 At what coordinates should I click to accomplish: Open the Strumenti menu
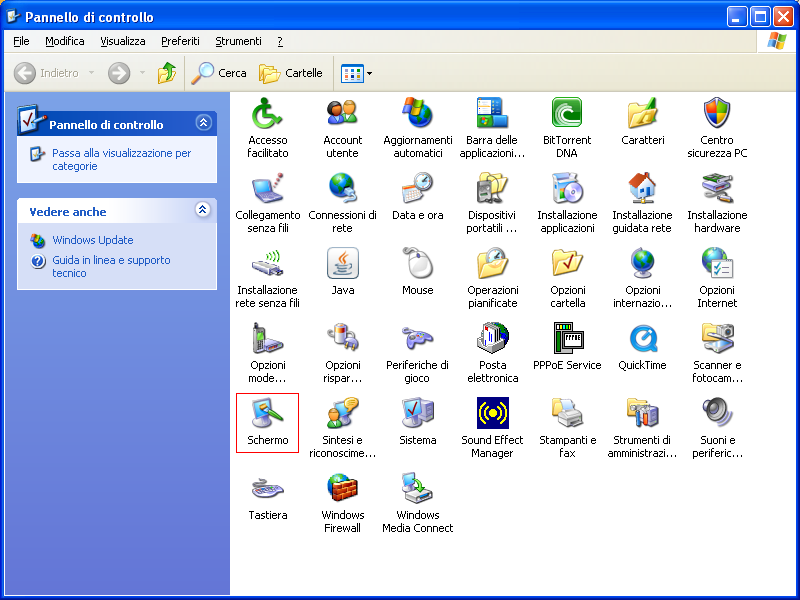(238, 41)
